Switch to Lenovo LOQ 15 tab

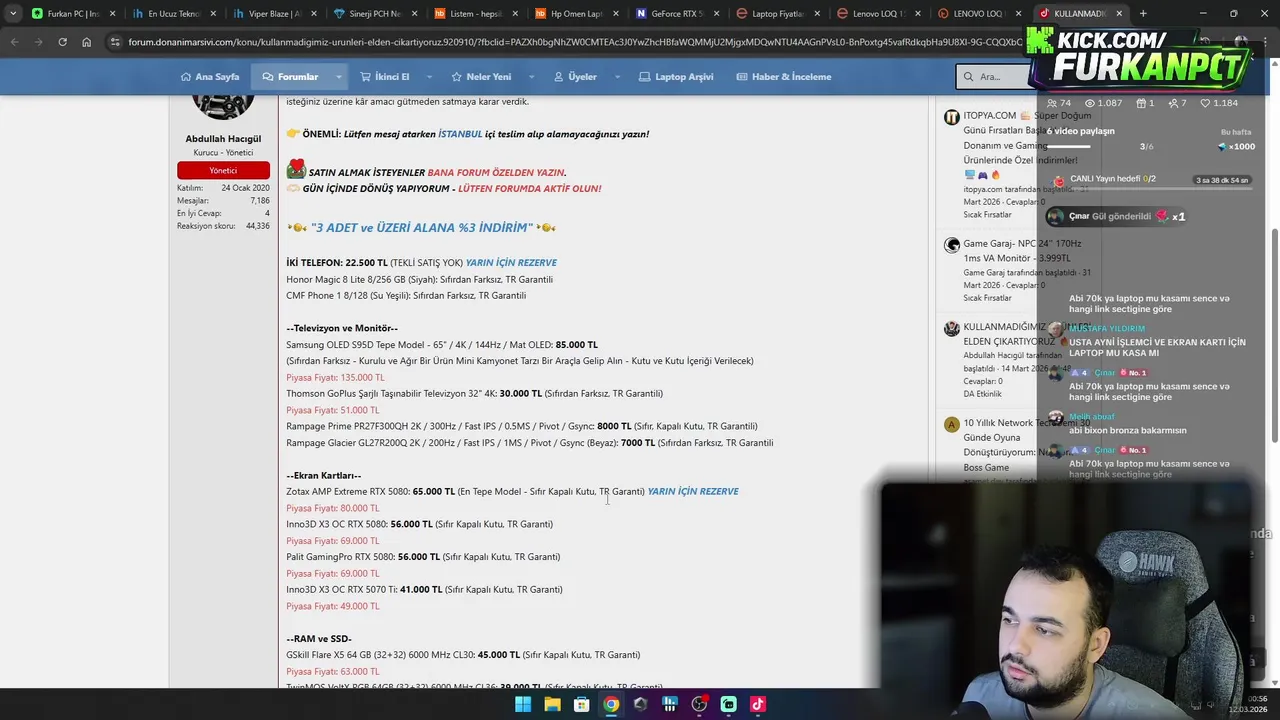pyautogui.click(x=878, y=14)
